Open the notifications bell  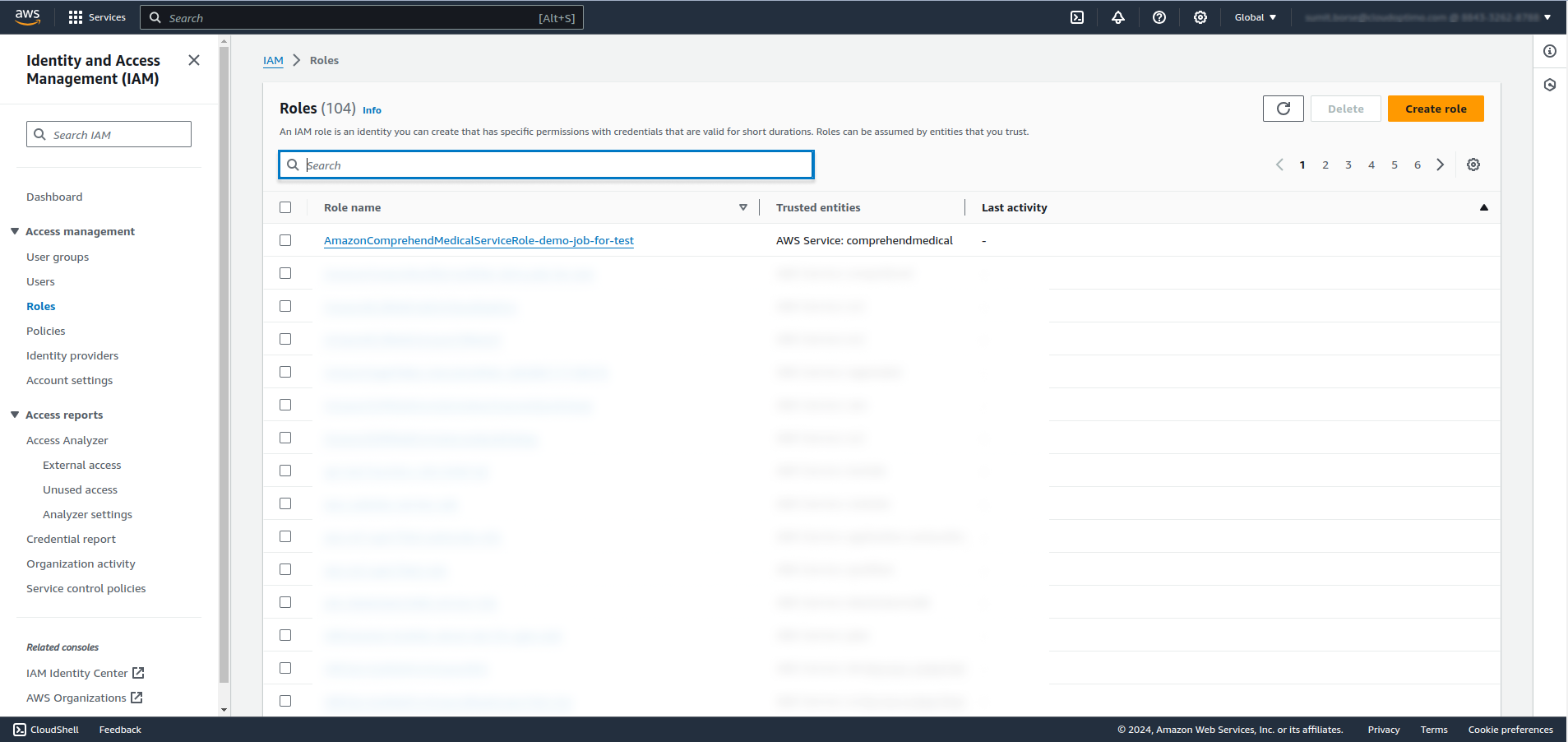coord(1118,17)
